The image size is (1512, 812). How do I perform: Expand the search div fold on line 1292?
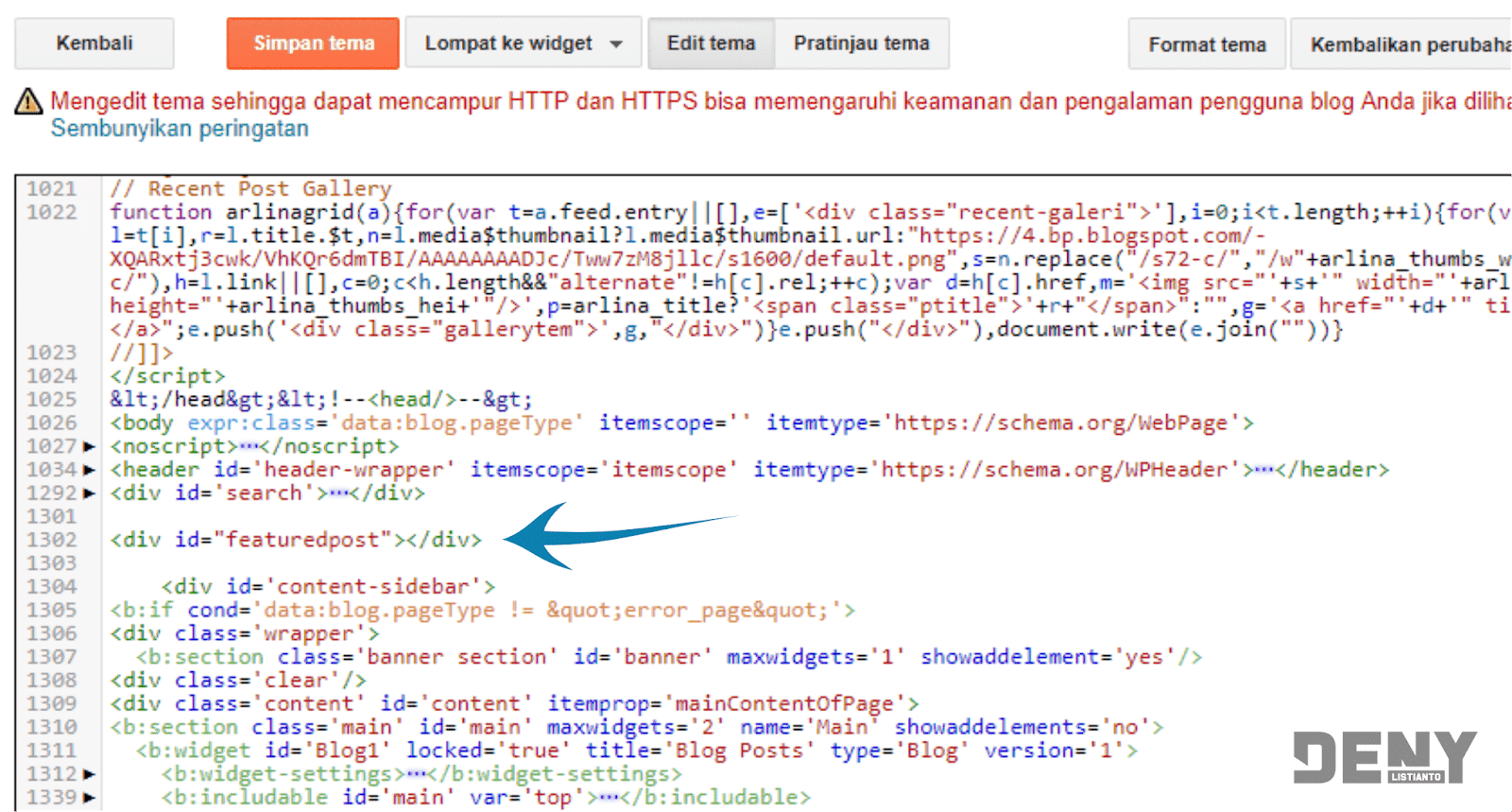(89, 493)
